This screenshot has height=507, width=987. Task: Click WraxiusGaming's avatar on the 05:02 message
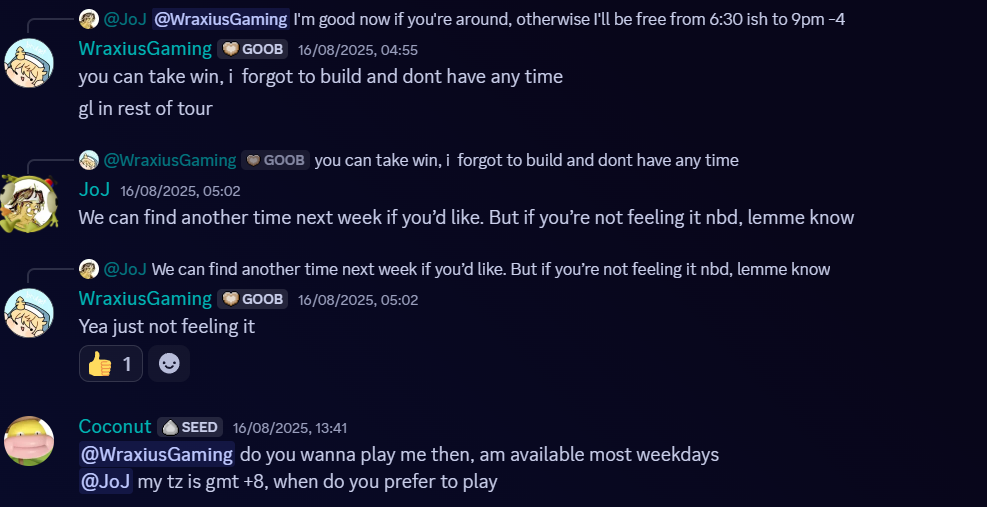[29, 313]
